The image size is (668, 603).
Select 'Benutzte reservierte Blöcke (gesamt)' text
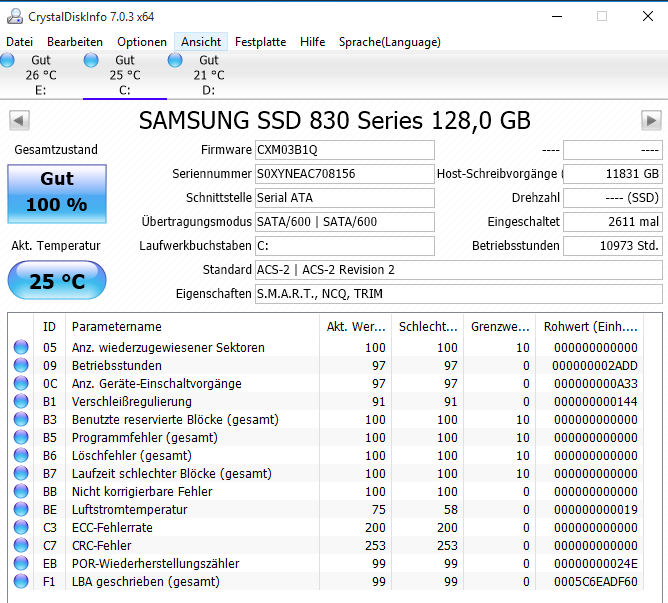tap(175, 420)
